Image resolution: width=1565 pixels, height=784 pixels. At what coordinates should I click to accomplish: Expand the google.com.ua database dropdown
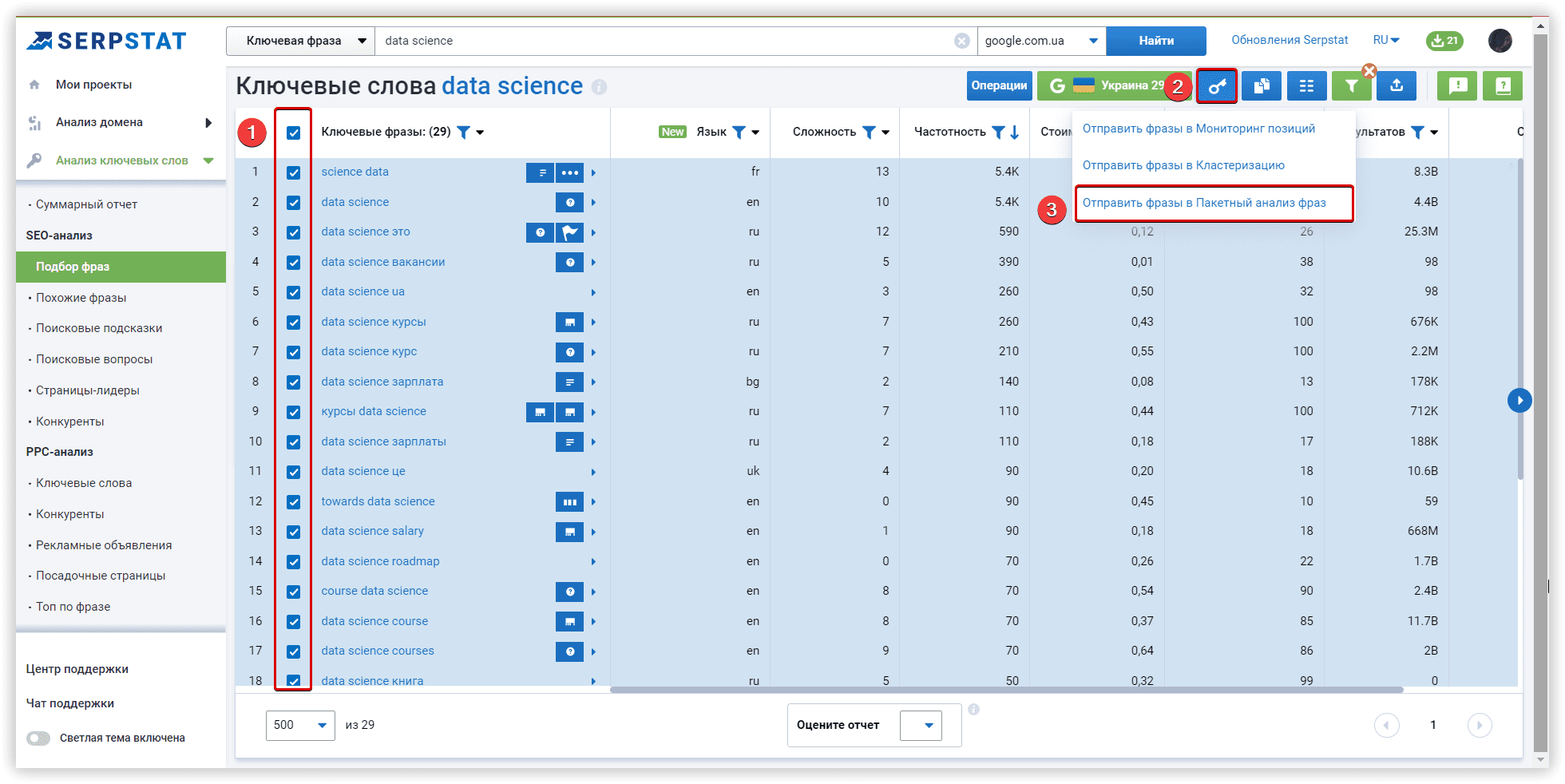(x=1040, y=41)
